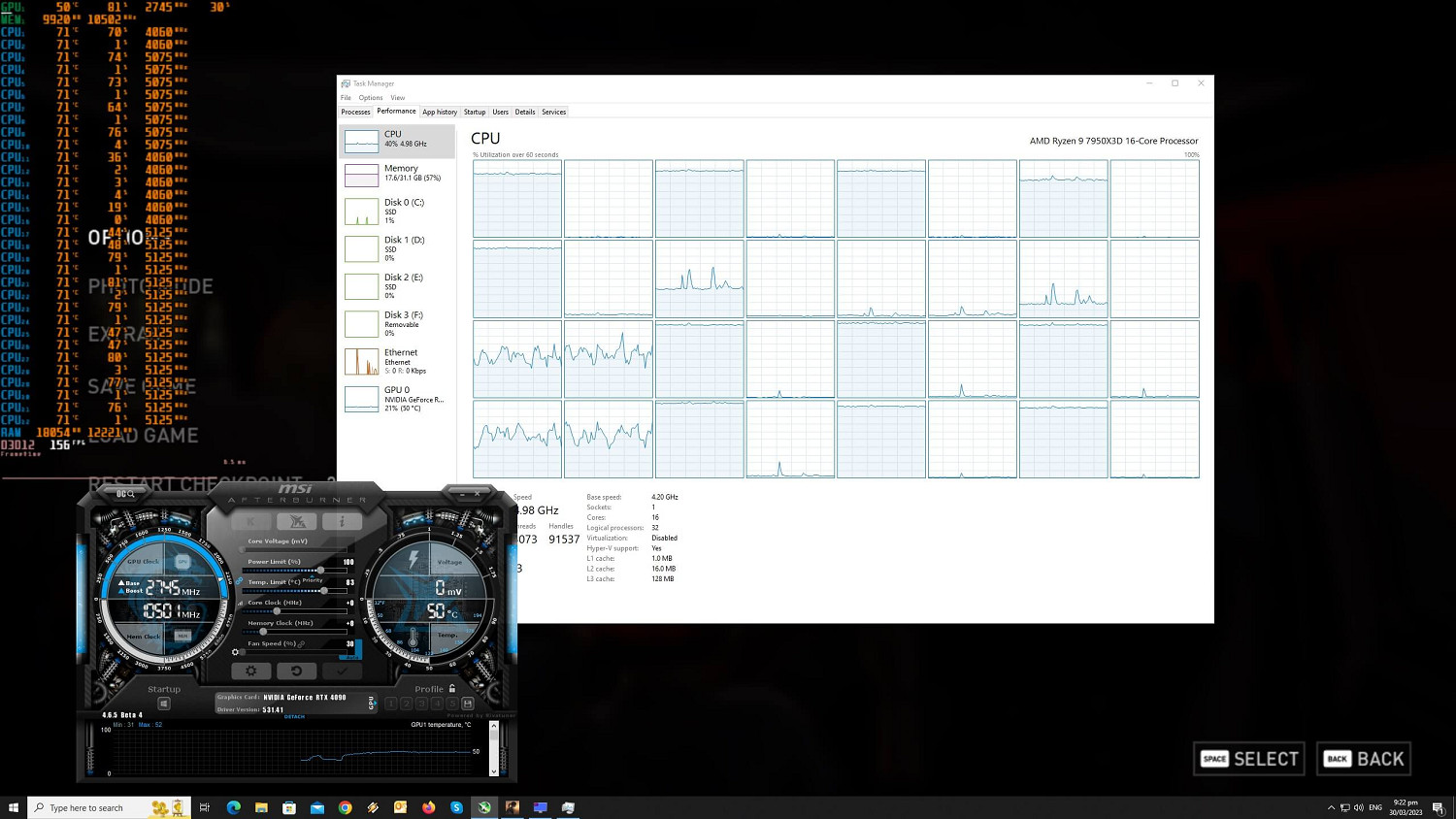This screenshot has height=819, width=1456.
Task: Click the DETACH link in Afterburner
Action: click(294, 717)
